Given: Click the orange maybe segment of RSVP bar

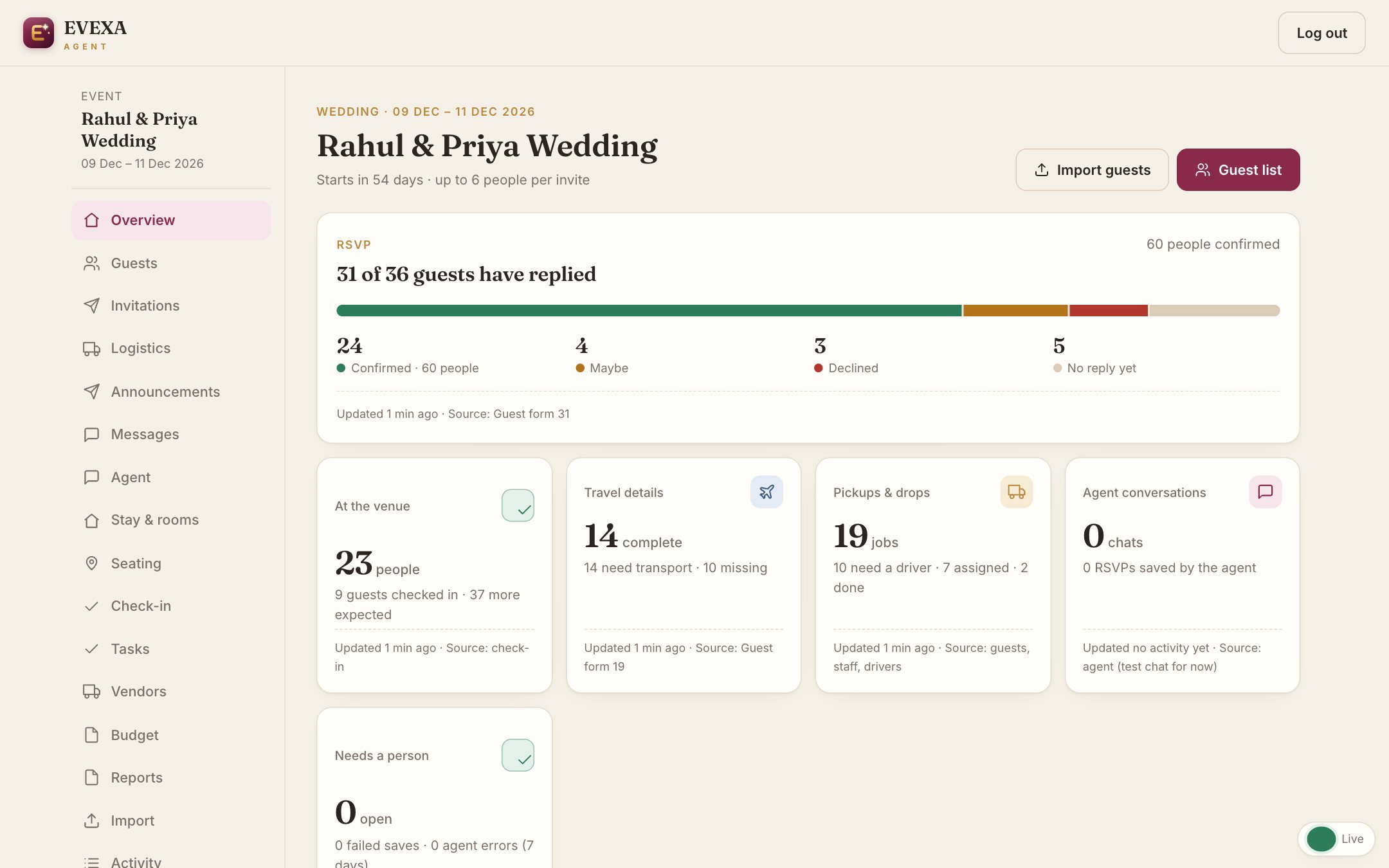Looking at the screenshot, I should (x=1015, y=311).
